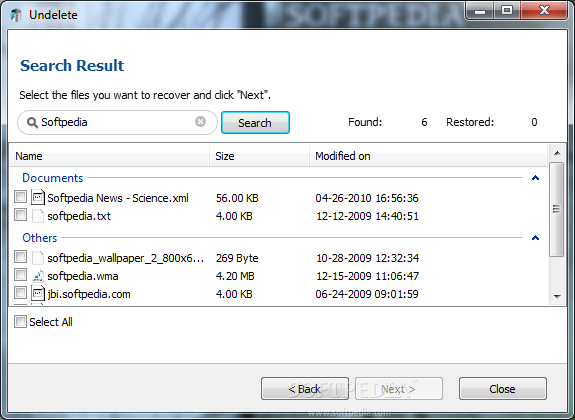Check the jbi.softpedia.com checkbox
Screen dimensions: 575x420
(x=21, y=292)
